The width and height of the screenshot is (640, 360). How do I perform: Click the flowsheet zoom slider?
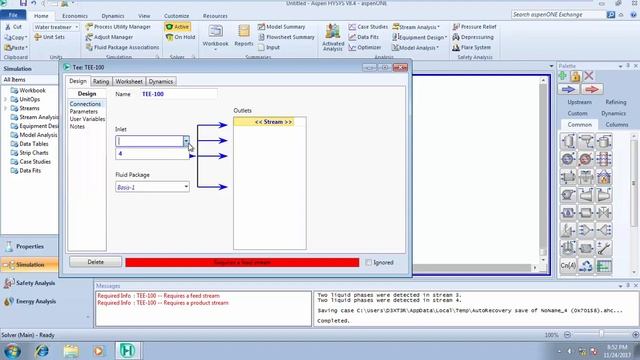[x=601, y=334]
